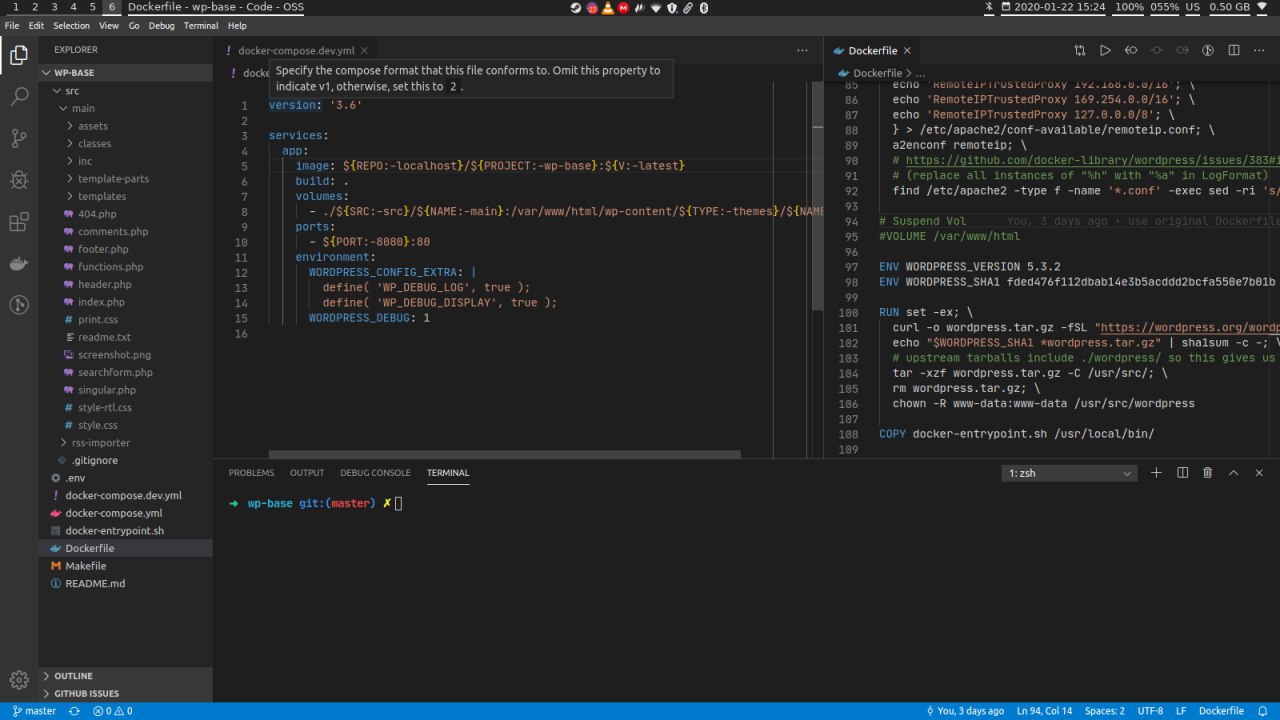
Task: Close the docker-compose.dev.yml tab
Action: point(364,50)
